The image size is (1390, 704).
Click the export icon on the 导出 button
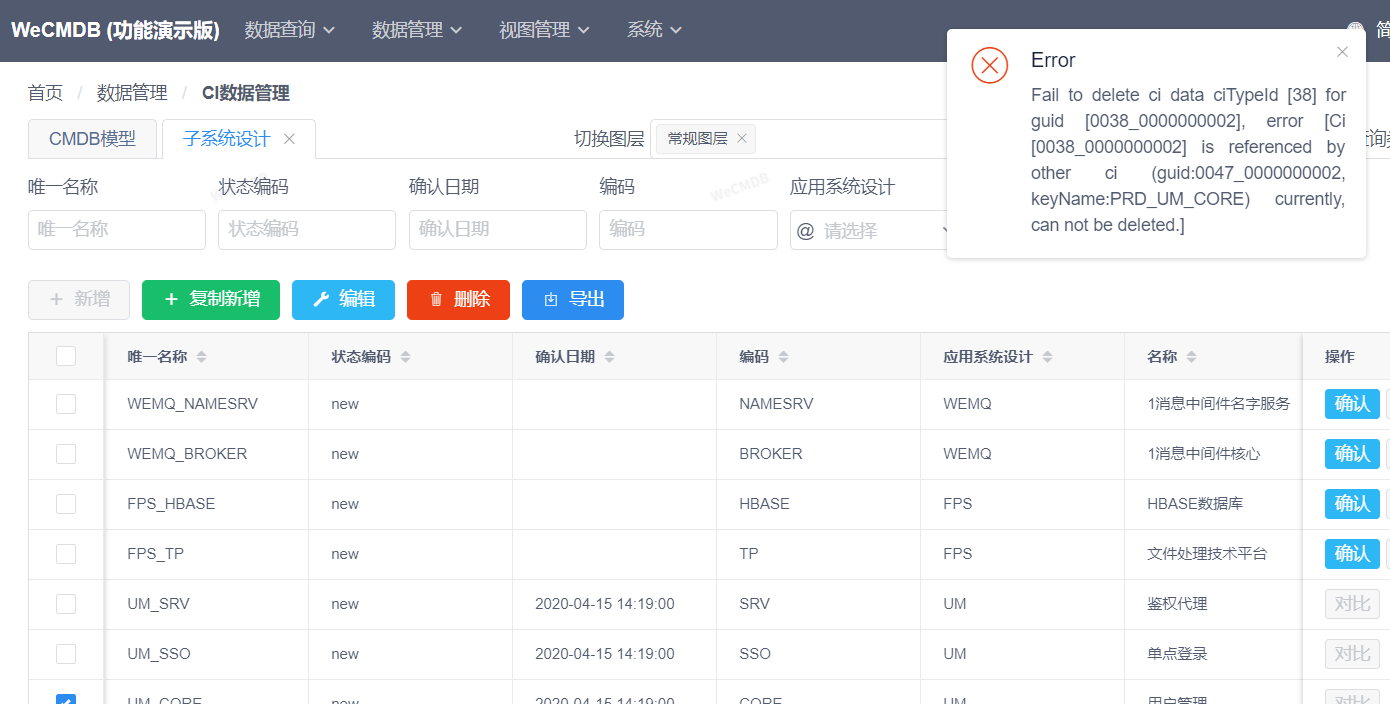[x=551, y=298]
